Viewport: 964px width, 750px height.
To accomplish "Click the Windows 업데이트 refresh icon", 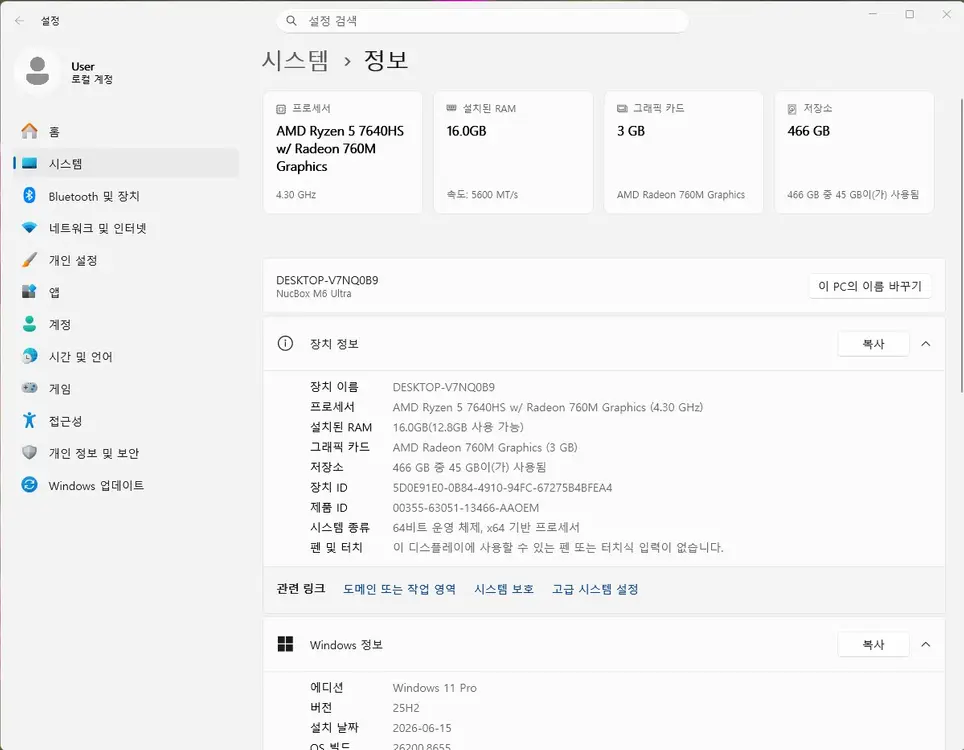I will click(29, 484).
